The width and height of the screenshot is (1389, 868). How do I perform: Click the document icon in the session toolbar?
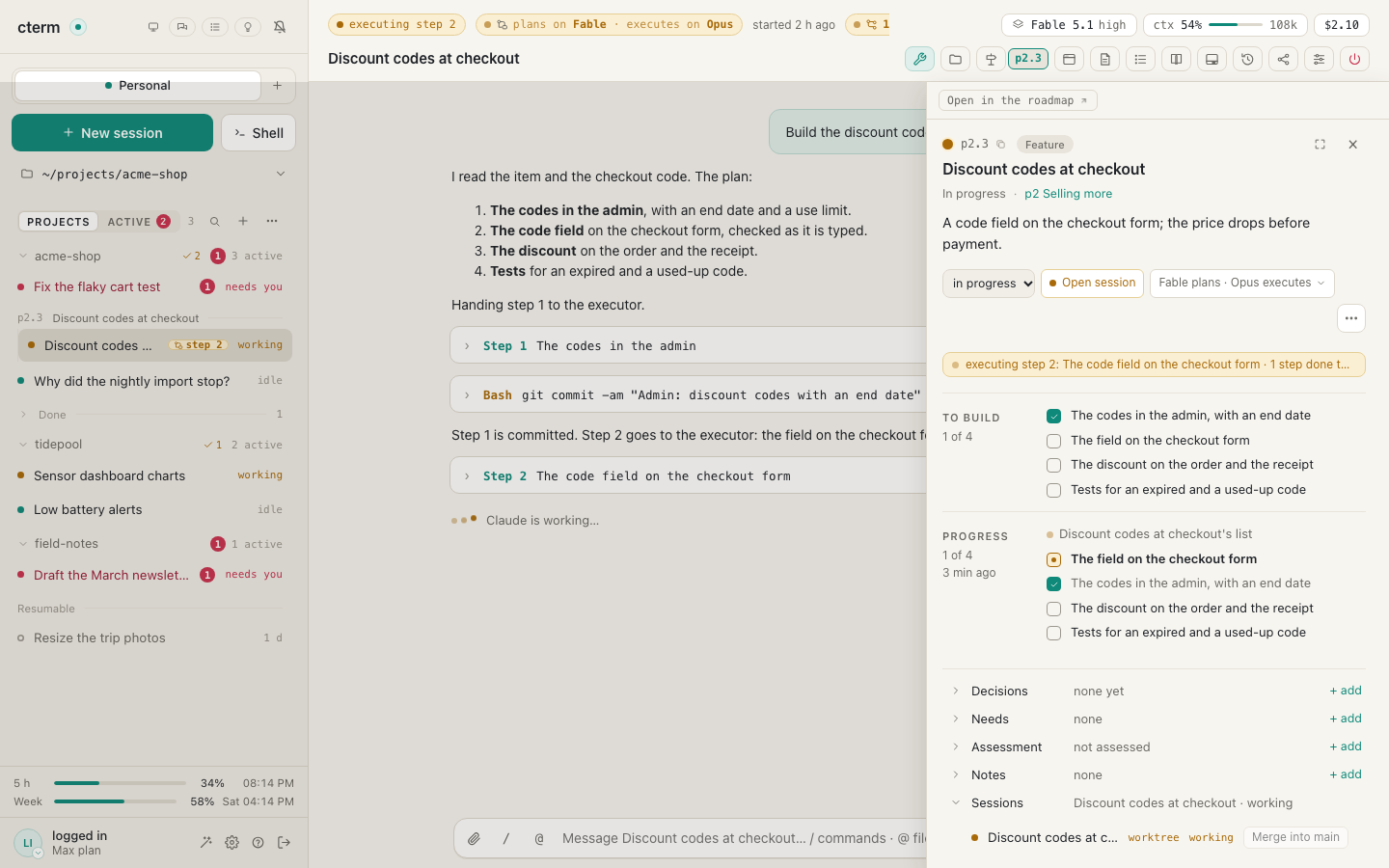click(x=1104, y=59)
